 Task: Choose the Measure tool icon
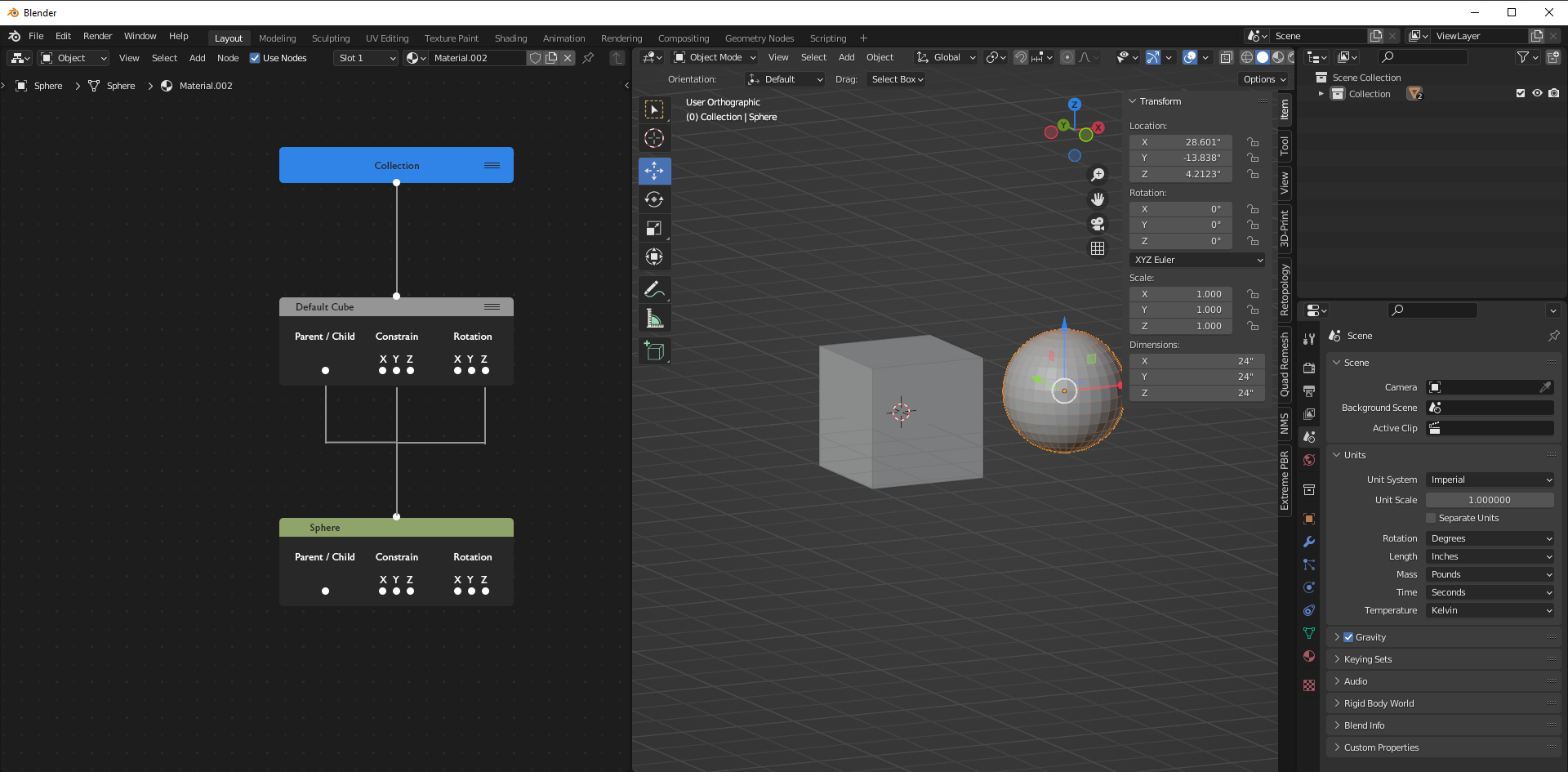[654, 318]
